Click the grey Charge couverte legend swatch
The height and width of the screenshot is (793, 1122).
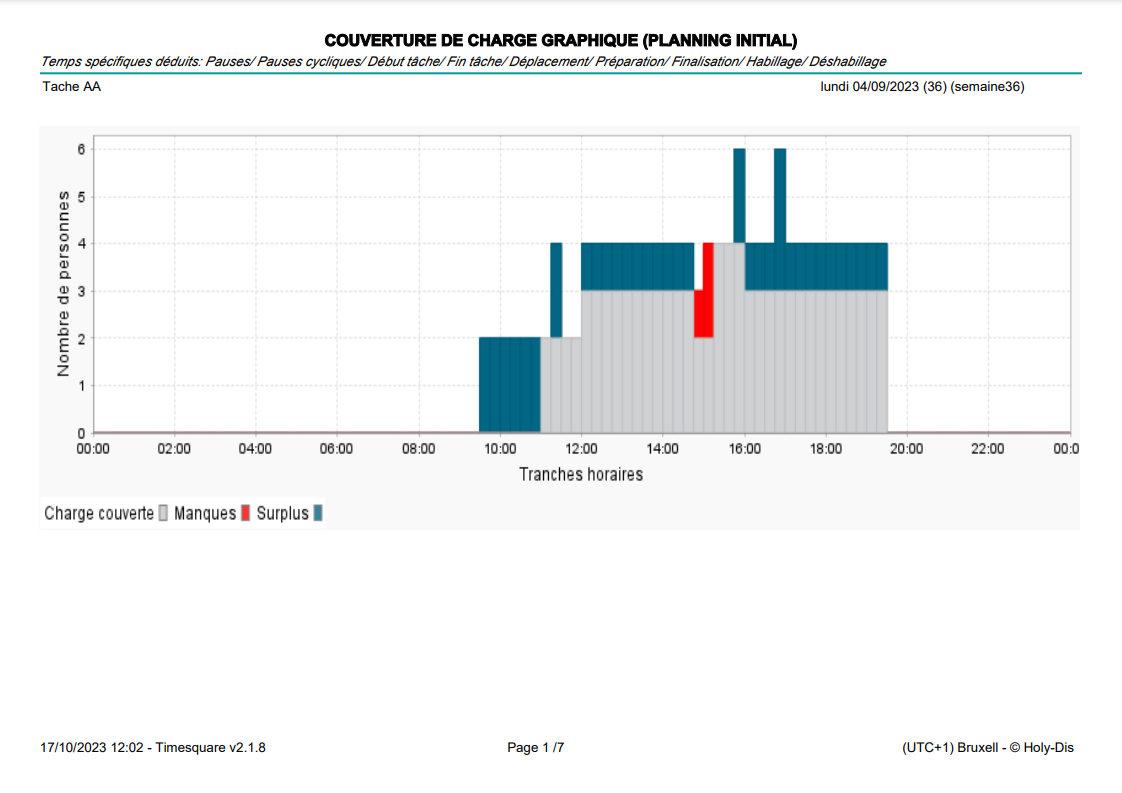click(x=163, y=513)
